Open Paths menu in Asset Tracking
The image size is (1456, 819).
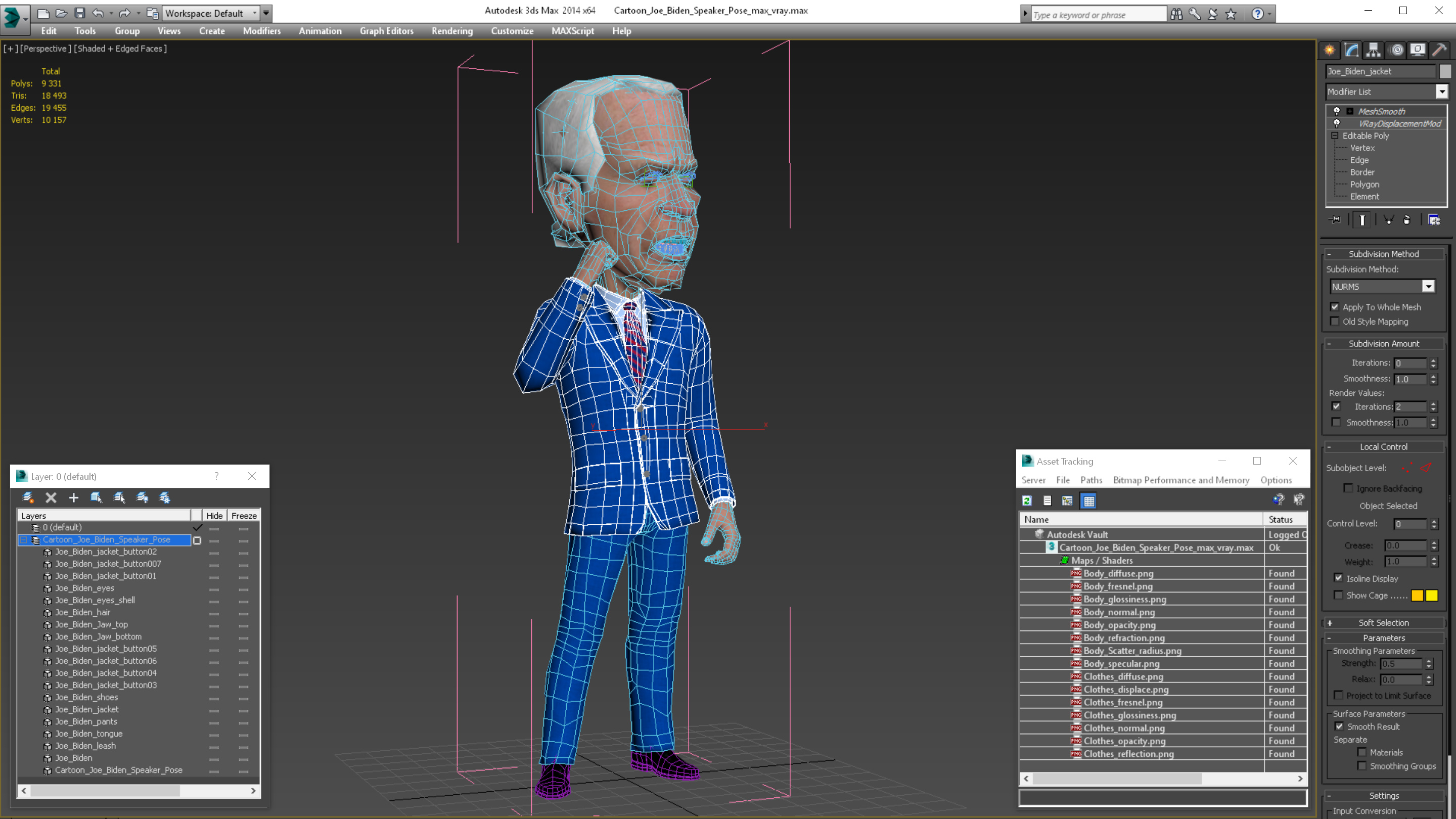click(1091, 480)
